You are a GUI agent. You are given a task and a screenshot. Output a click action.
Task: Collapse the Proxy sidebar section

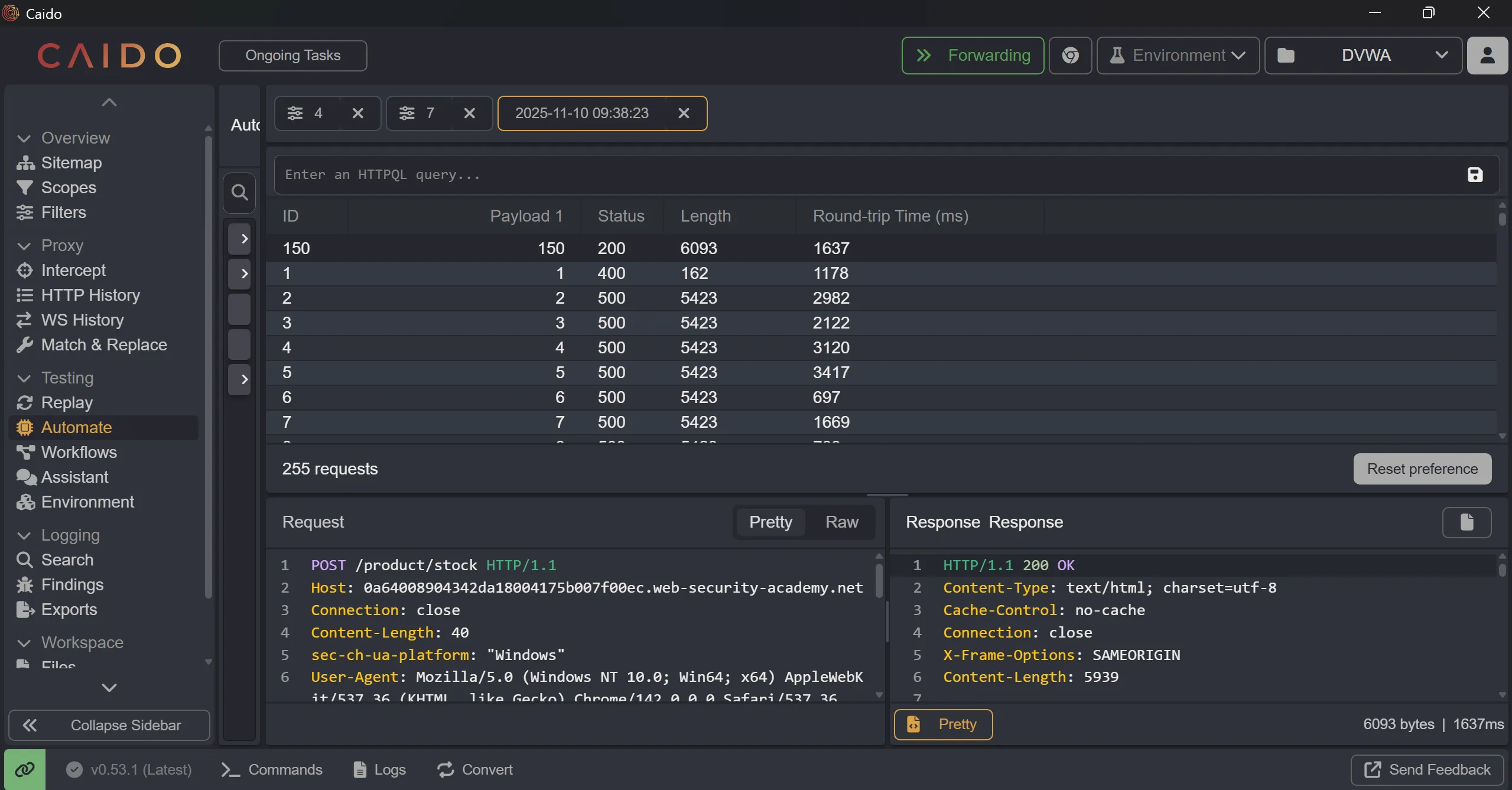24,246
